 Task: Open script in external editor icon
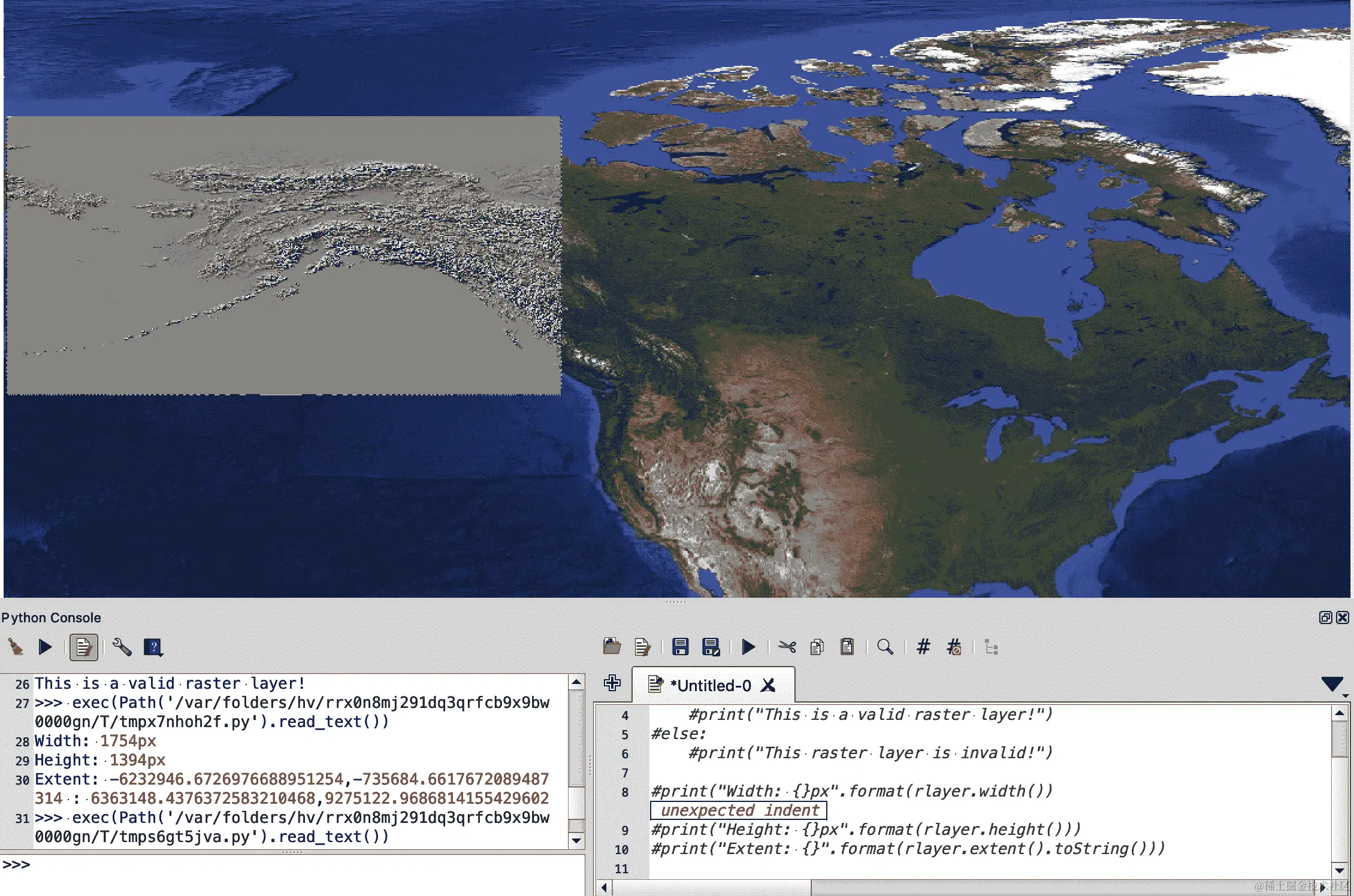[642, 647]
